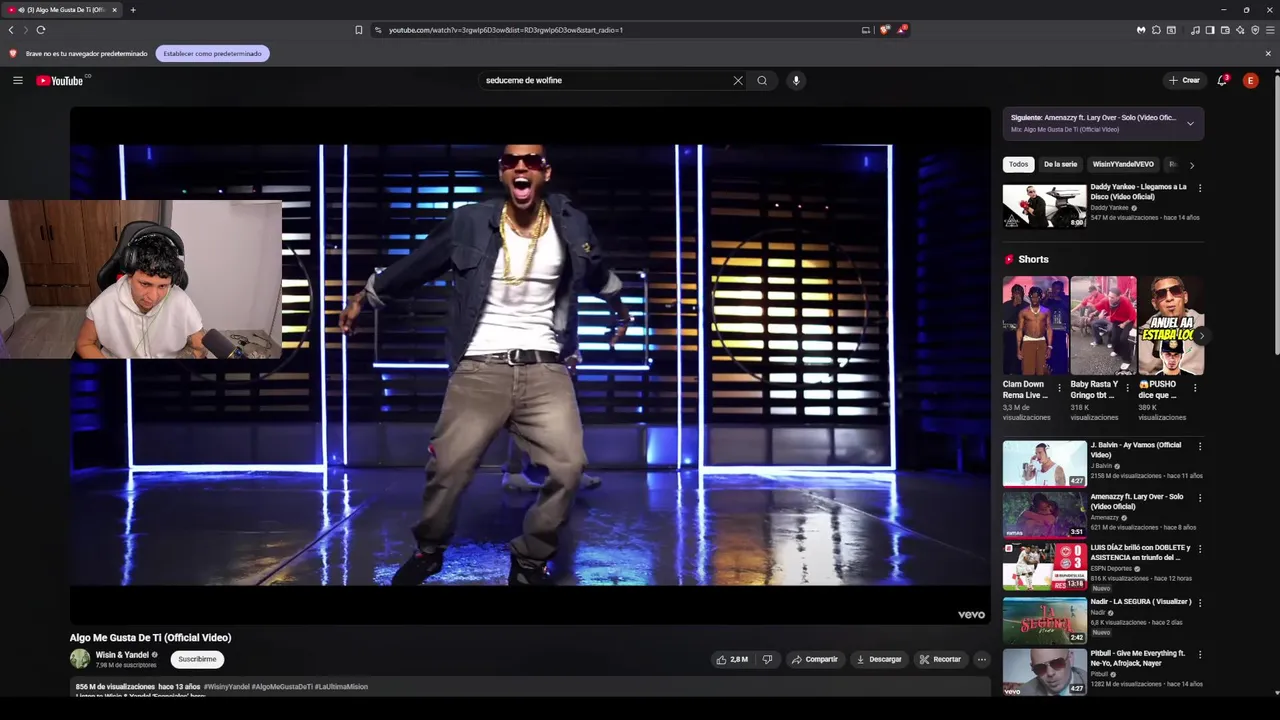Open a new browser tab
Image resolution: width=1280 pixels, height=720 pixels.
click(x=133, y=10)
